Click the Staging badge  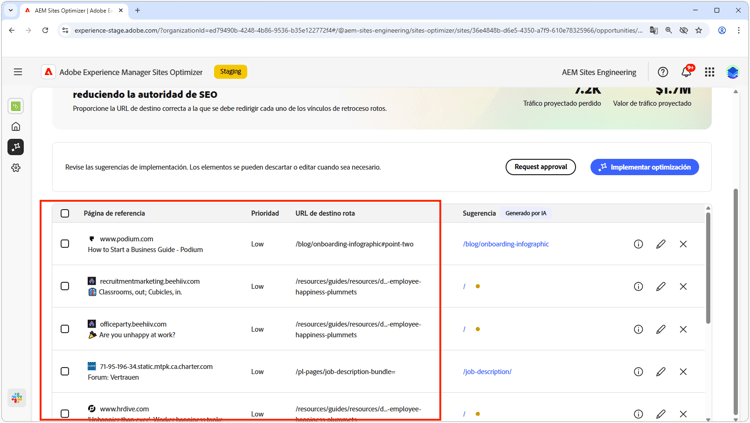click(231, 71)
